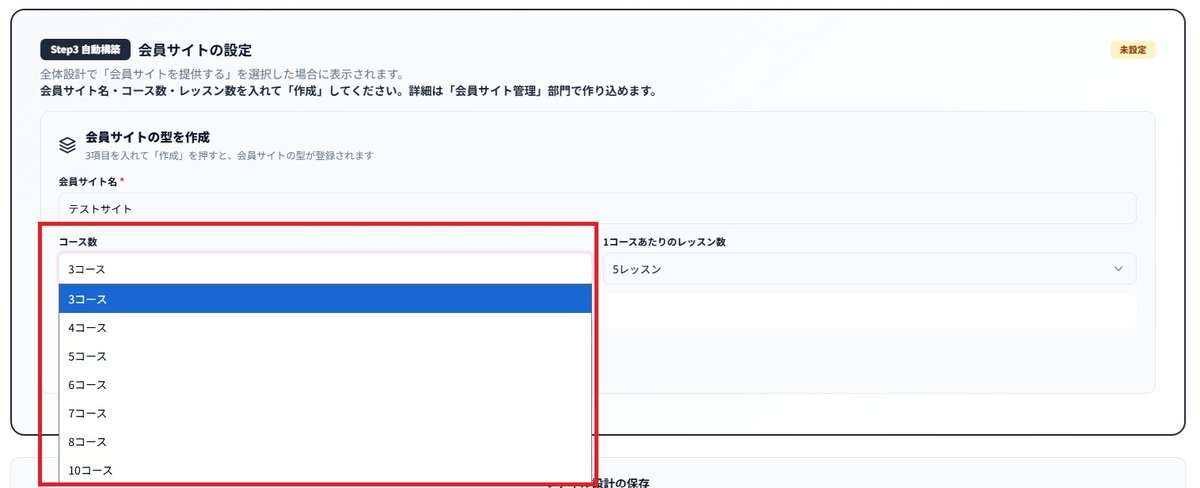Choose 7コース in the dropdown list
This screenshot has height=488, width=1200.
click(x=325, y=413)
